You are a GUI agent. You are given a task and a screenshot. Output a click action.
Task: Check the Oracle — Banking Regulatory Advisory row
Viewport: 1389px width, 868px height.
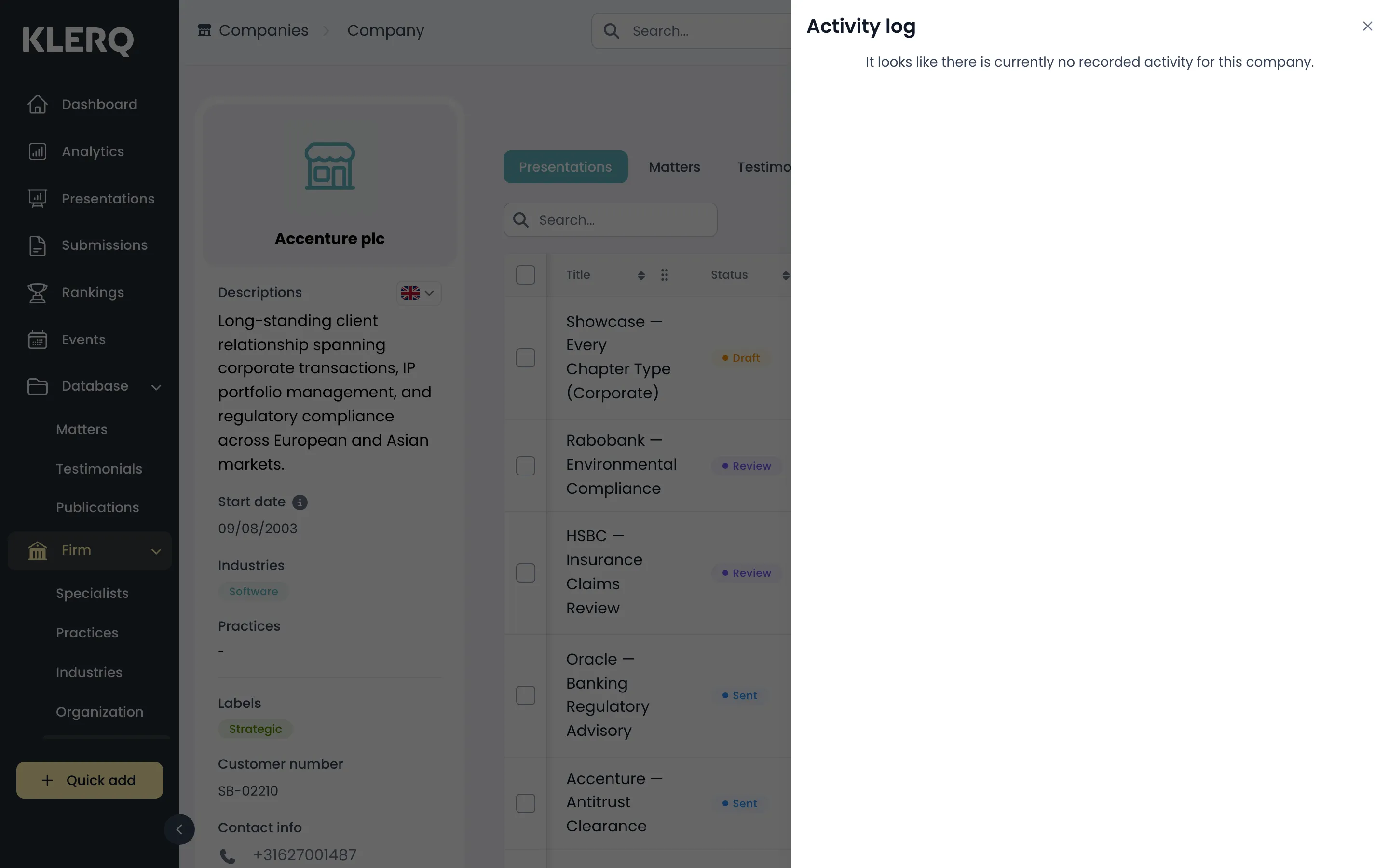click(x=525, y=695)
